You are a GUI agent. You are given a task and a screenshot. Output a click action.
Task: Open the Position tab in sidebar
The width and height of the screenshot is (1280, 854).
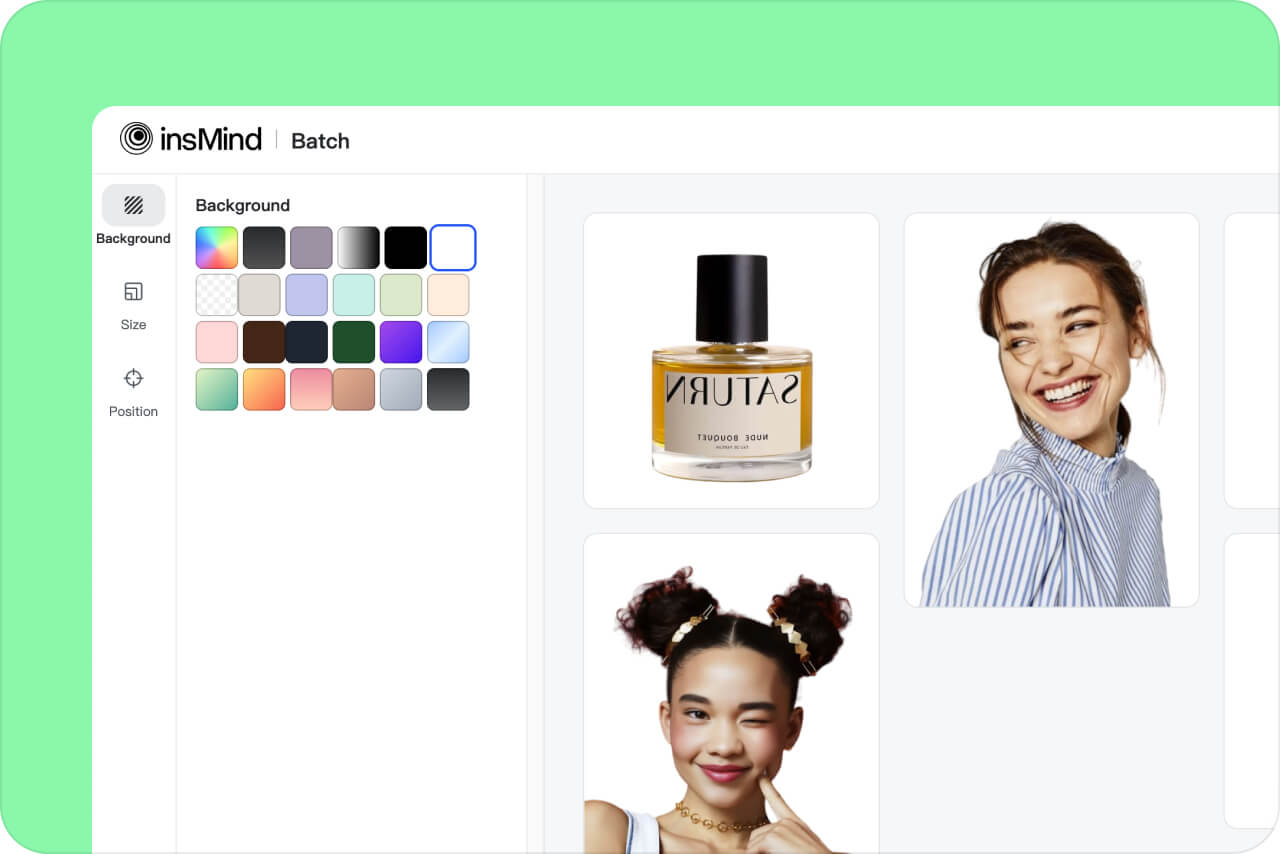point(133,392)
